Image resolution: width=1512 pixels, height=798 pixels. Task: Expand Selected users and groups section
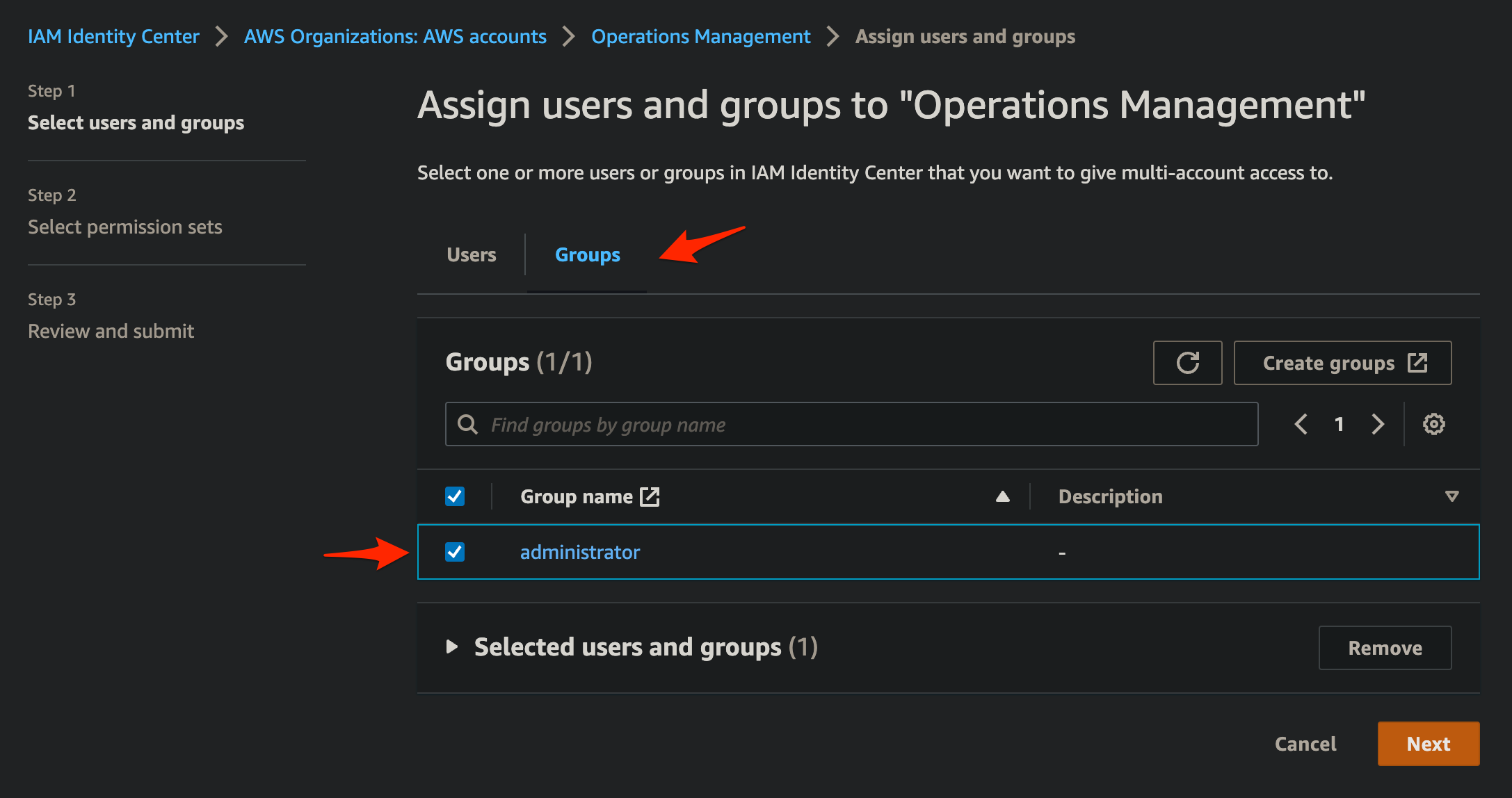[x=452, y=647]
